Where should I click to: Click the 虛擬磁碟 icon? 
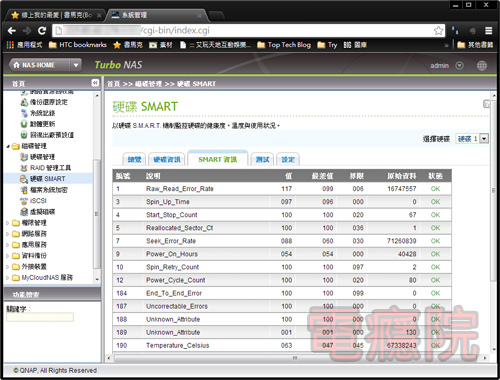tap(24, 212)
